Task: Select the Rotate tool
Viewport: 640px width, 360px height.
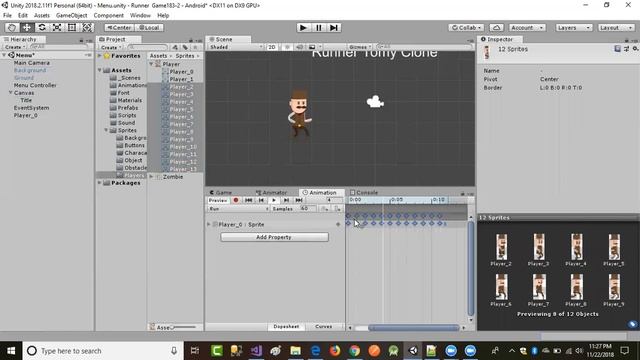Action: point(42,27)
